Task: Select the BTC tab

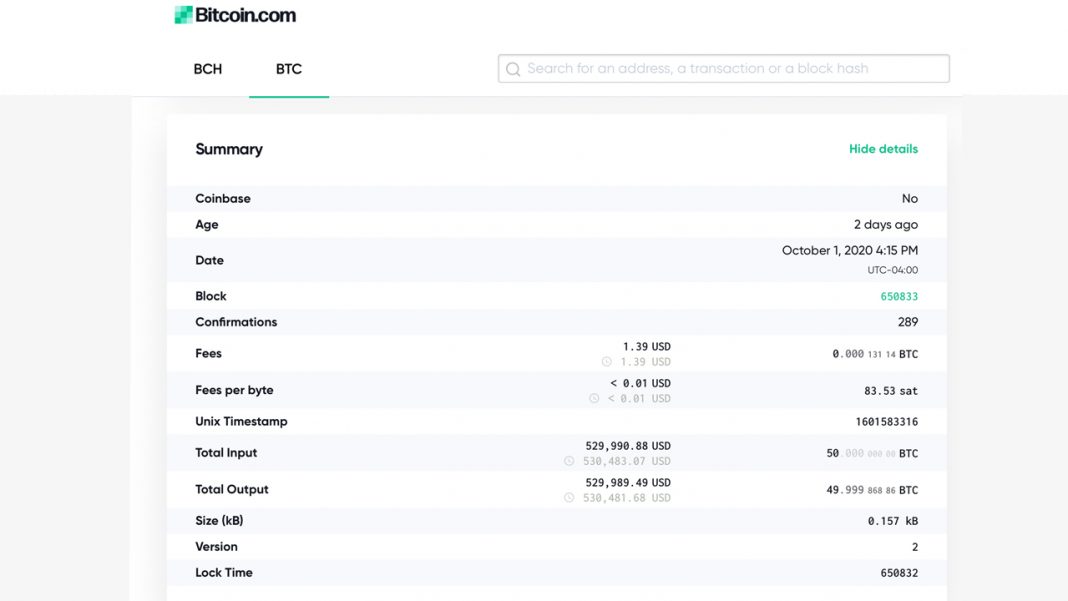Action: point(289,69)
